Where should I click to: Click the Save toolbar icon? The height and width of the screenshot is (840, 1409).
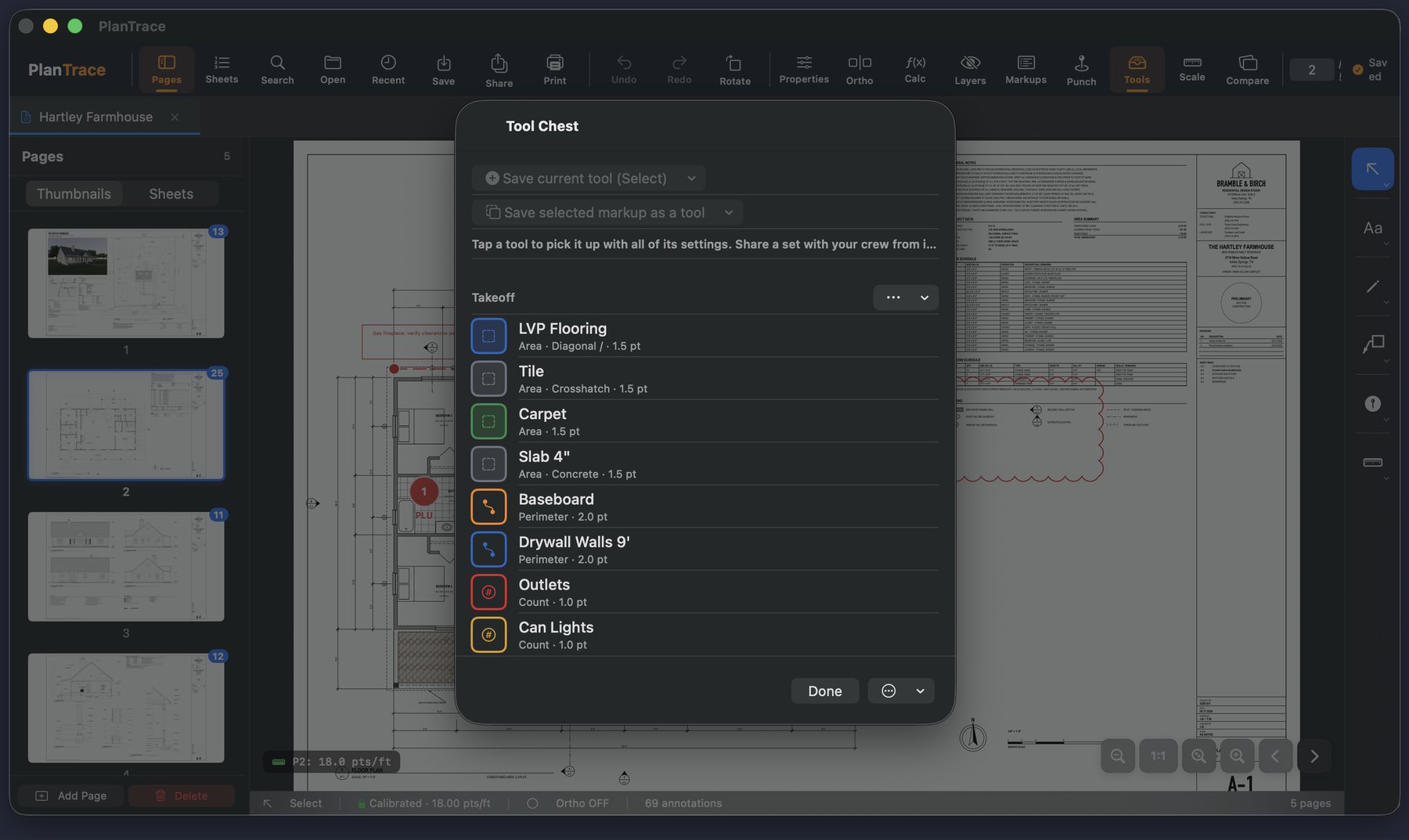(443, 70)
